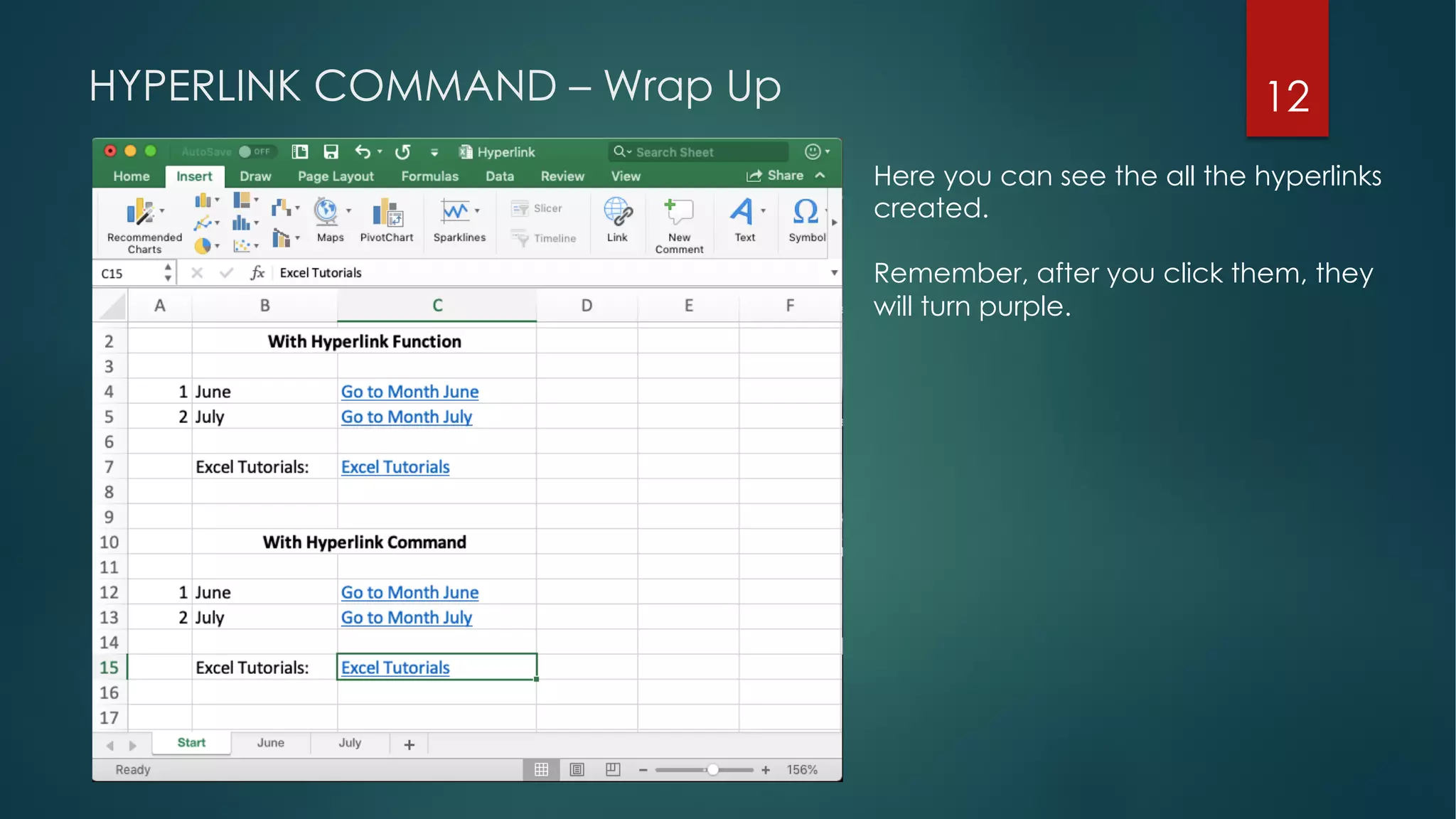Click the Go to Month June link in row 12

(x=409, y=592)
